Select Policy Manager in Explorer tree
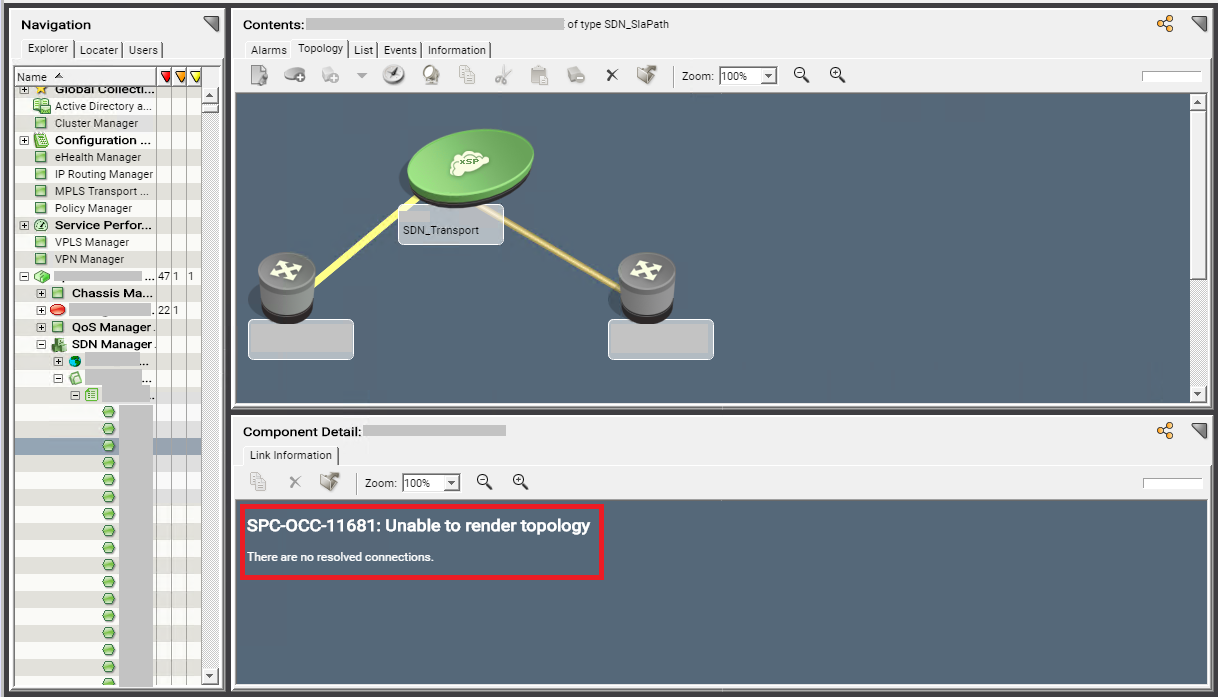The height and width of the screenshot is (697, 1218). click(93, 208)
